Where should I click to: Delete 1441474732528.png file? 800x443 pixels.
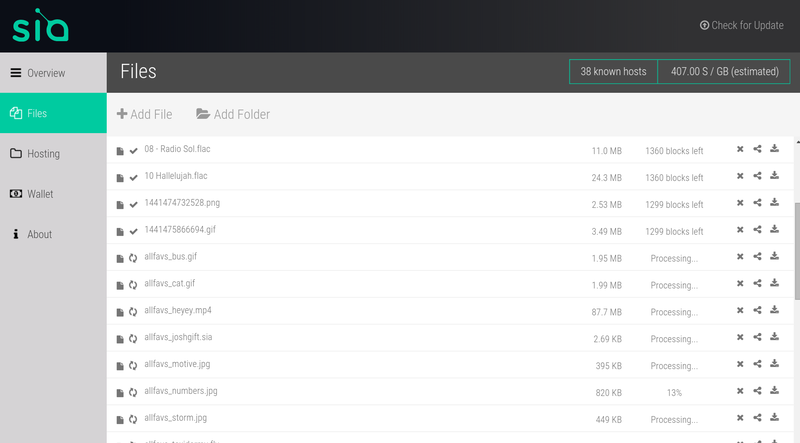pyautogui.click(x=740, y=203)
